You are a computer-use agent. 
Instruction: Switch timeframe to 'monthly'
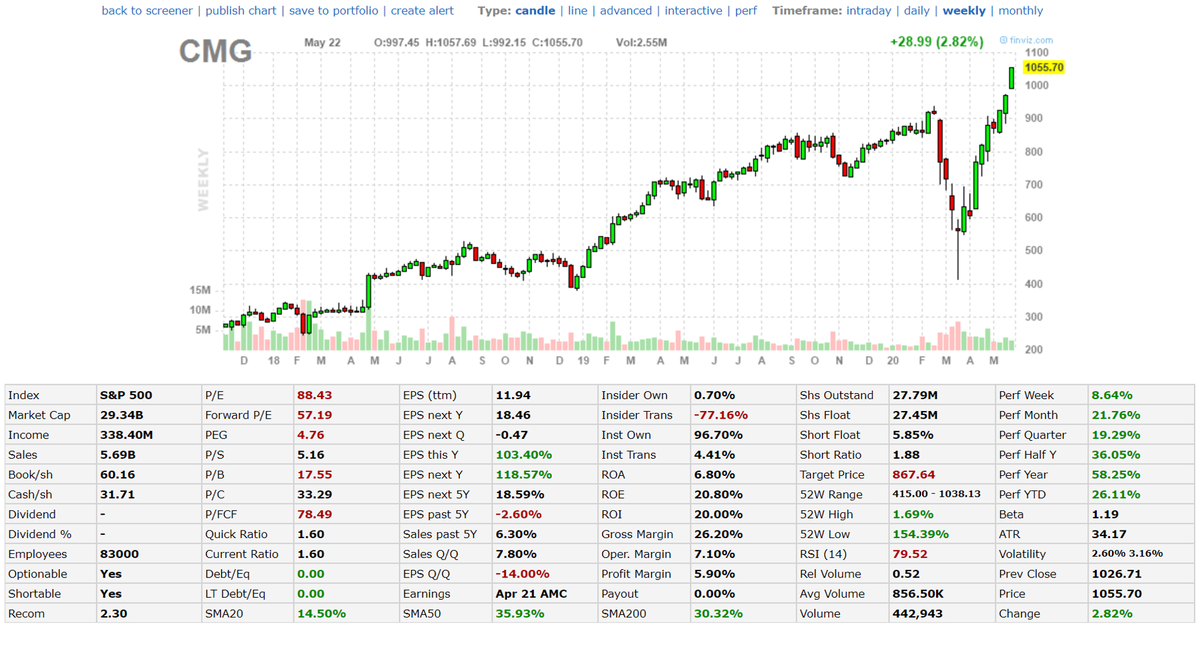[1020, 11]
